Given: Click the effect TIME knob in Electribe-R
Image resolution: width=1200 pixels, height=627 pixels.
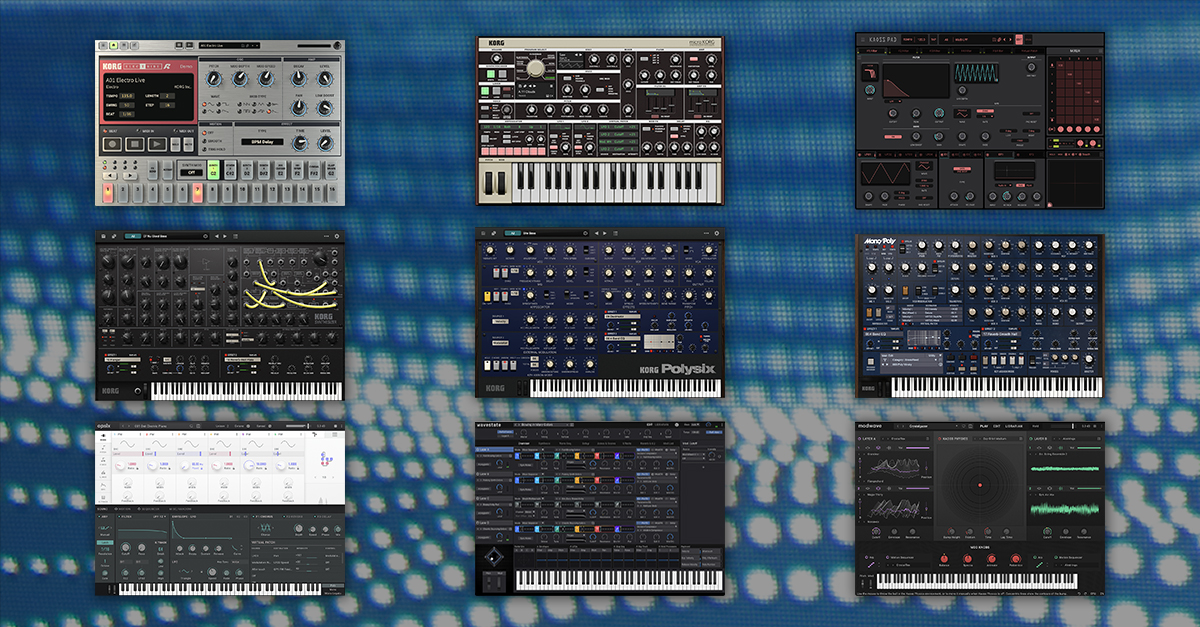Looking at the screenshot, I should 300,143.
